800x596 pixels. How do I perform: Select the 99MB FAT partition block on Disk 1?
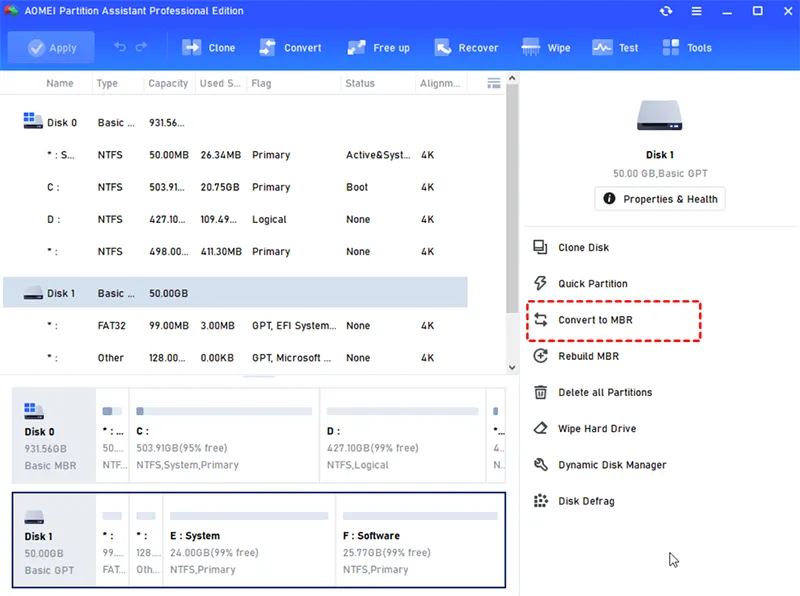(112, 540)
